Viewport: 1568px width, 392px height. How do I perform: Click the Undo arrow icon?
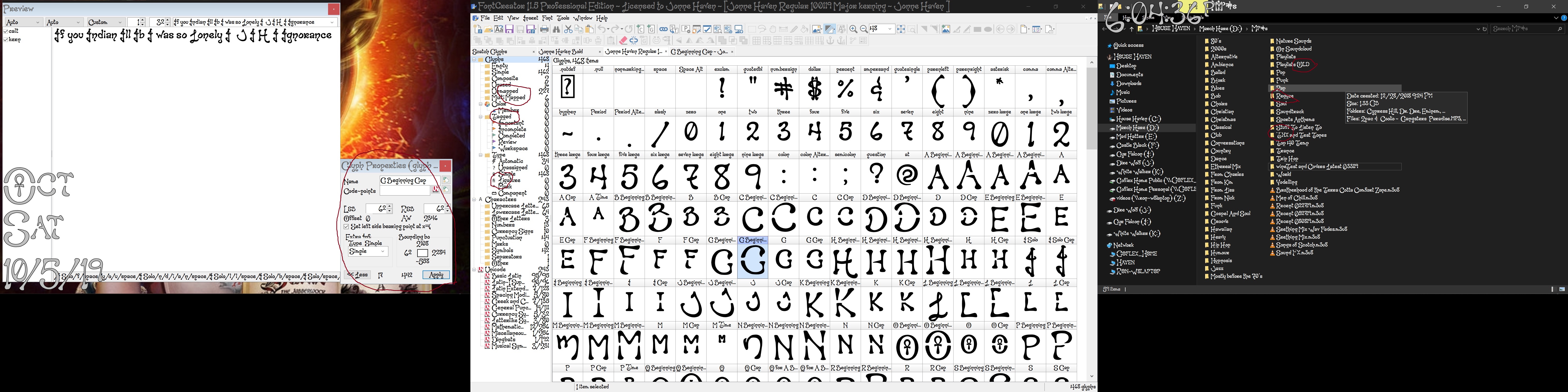click(601, 29)
